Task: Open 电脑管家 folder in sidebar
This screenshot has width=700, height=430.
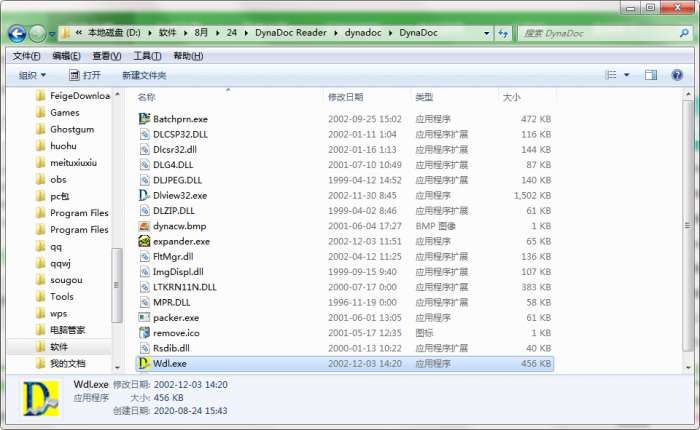Action: (60, 330)
